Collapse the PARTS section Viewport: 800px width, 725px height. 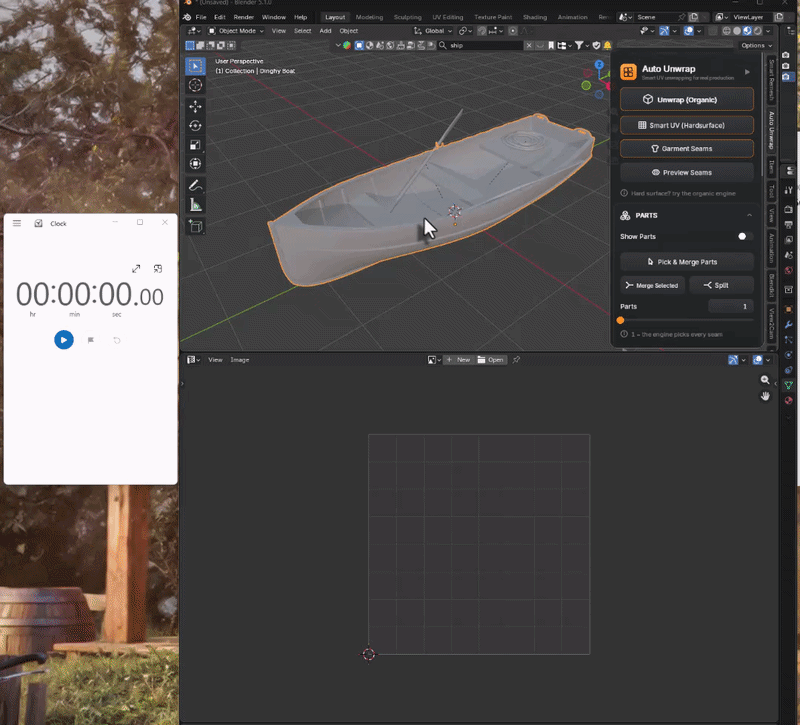pyautogui.click(x=749, y=215)
